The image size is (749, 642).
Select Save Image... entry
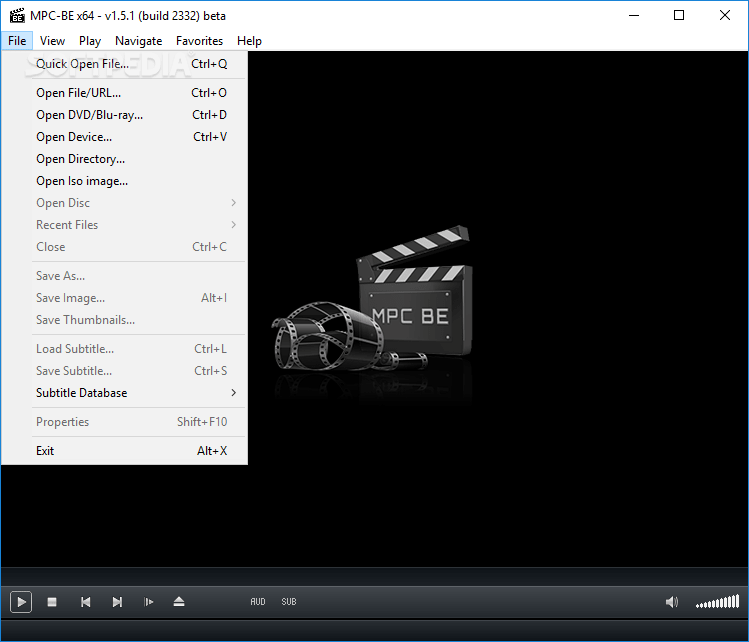pos(124,298)
